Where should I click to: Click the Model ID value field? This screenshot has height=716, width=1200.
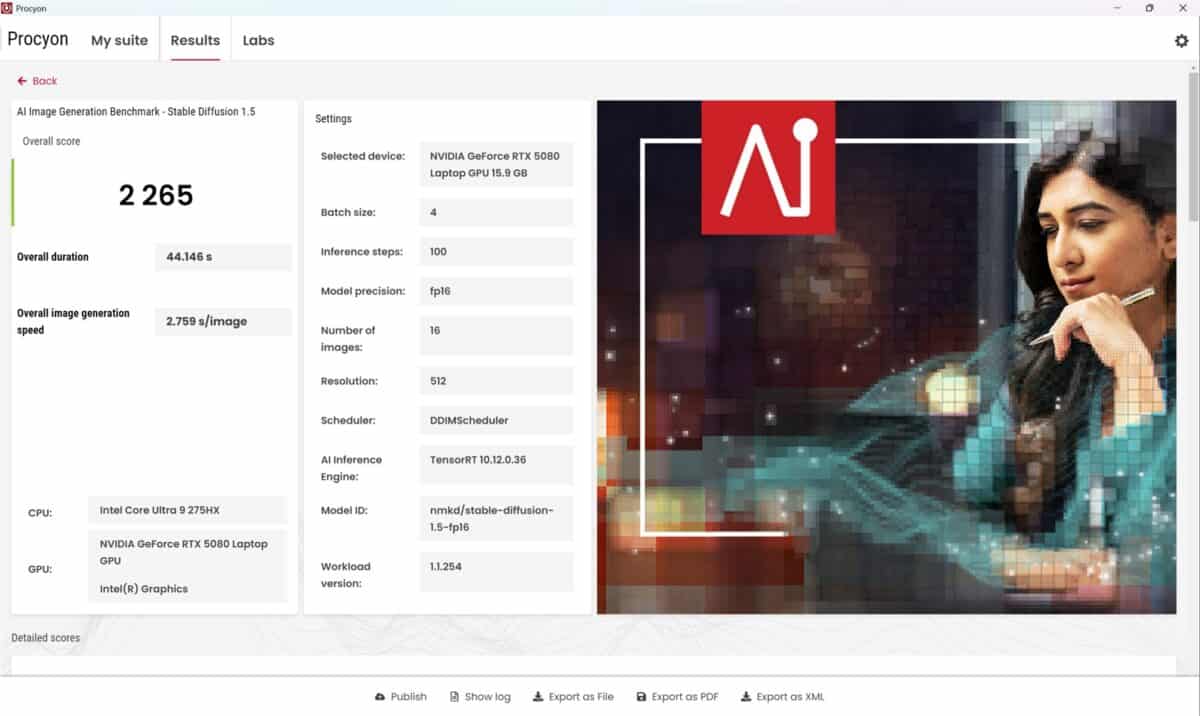495,518
